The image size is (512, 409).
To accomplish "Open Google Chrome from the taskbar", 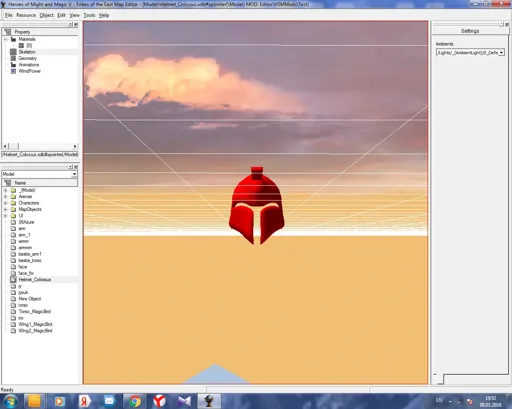I will click(x=135, y=401).
